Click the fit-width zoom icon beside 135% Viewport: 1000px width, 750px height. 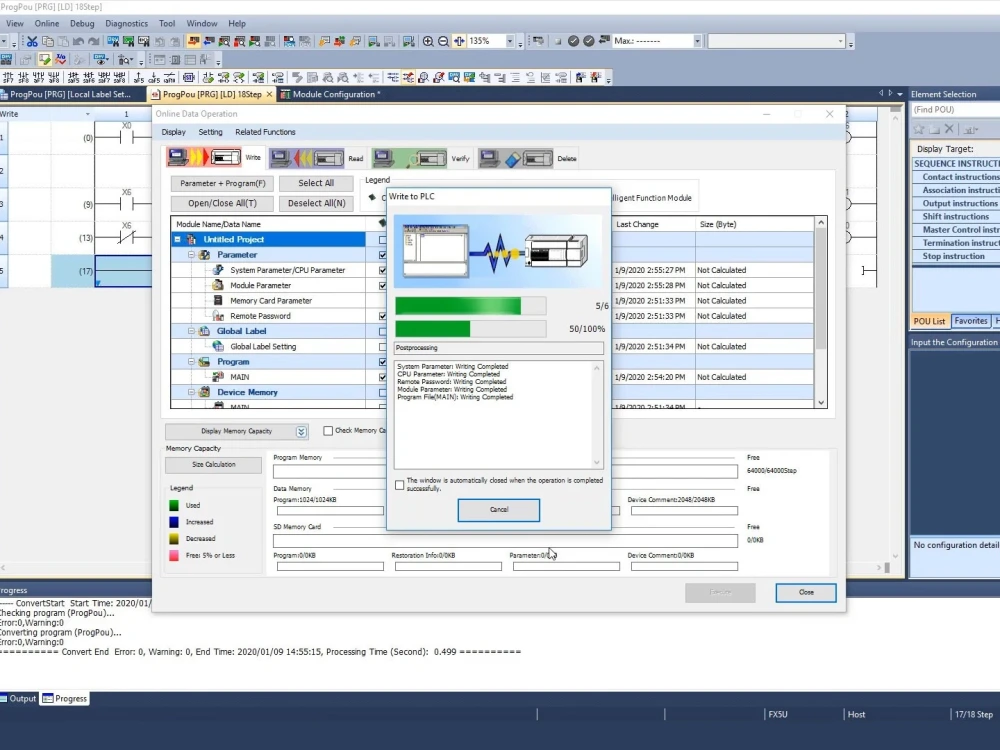coord(459,41)
